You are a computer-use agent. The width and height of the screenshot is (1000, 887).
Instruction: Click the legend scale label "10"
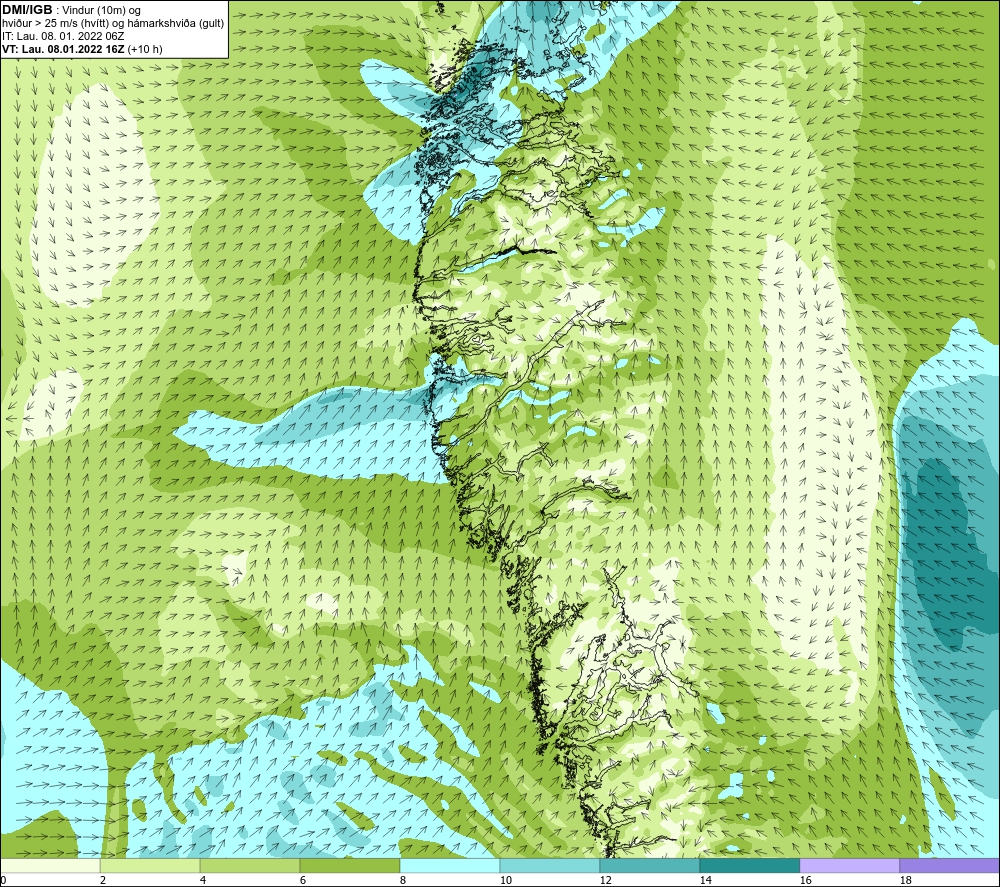click(505, 881)
